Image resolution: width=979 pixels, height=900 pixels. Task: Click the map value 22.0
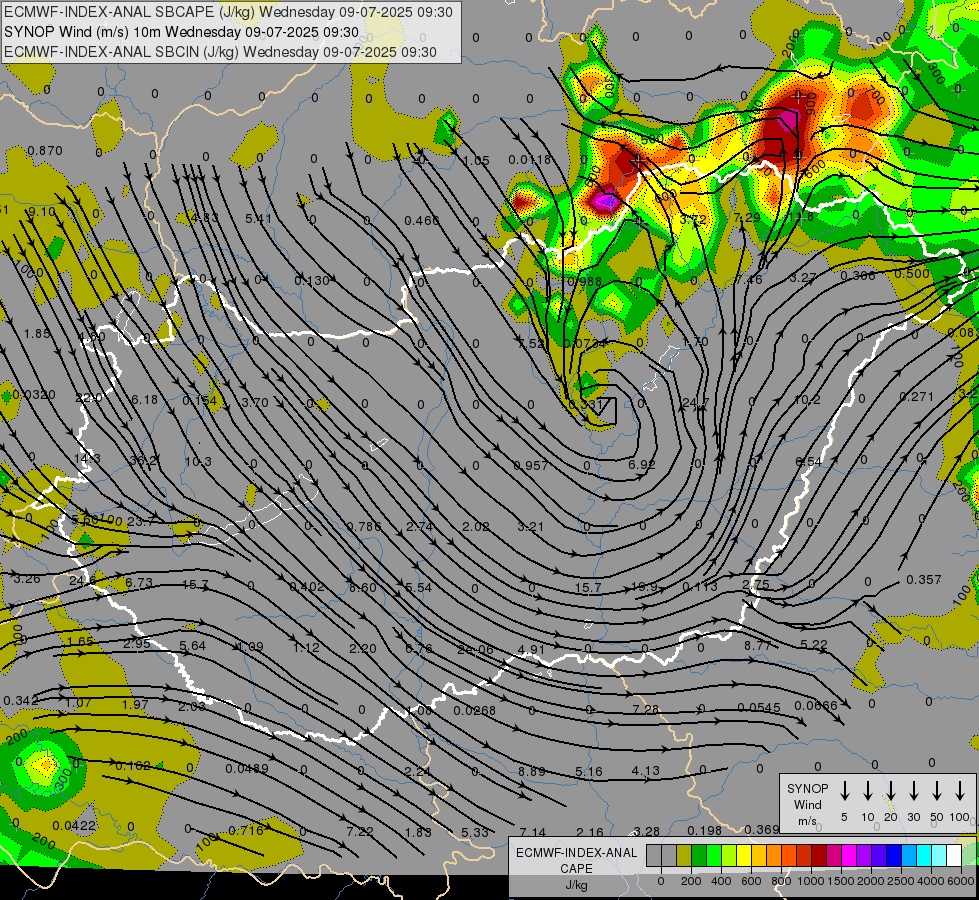coord(89,398)
